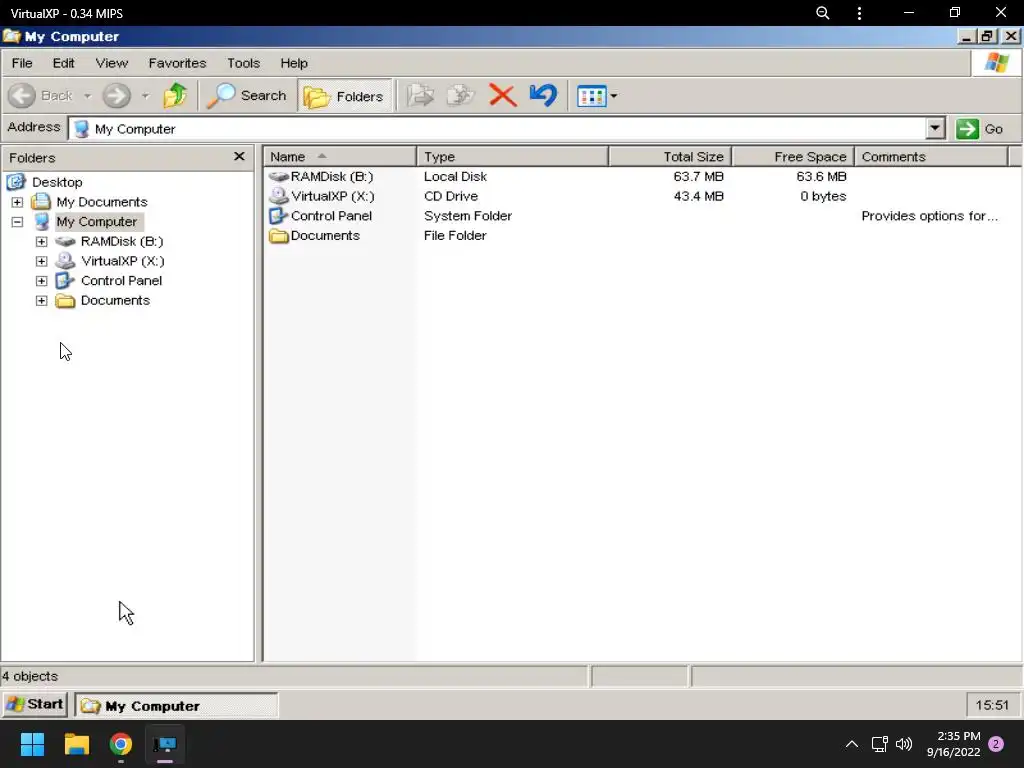Click the Address bar field

click(x=497, y=129)
